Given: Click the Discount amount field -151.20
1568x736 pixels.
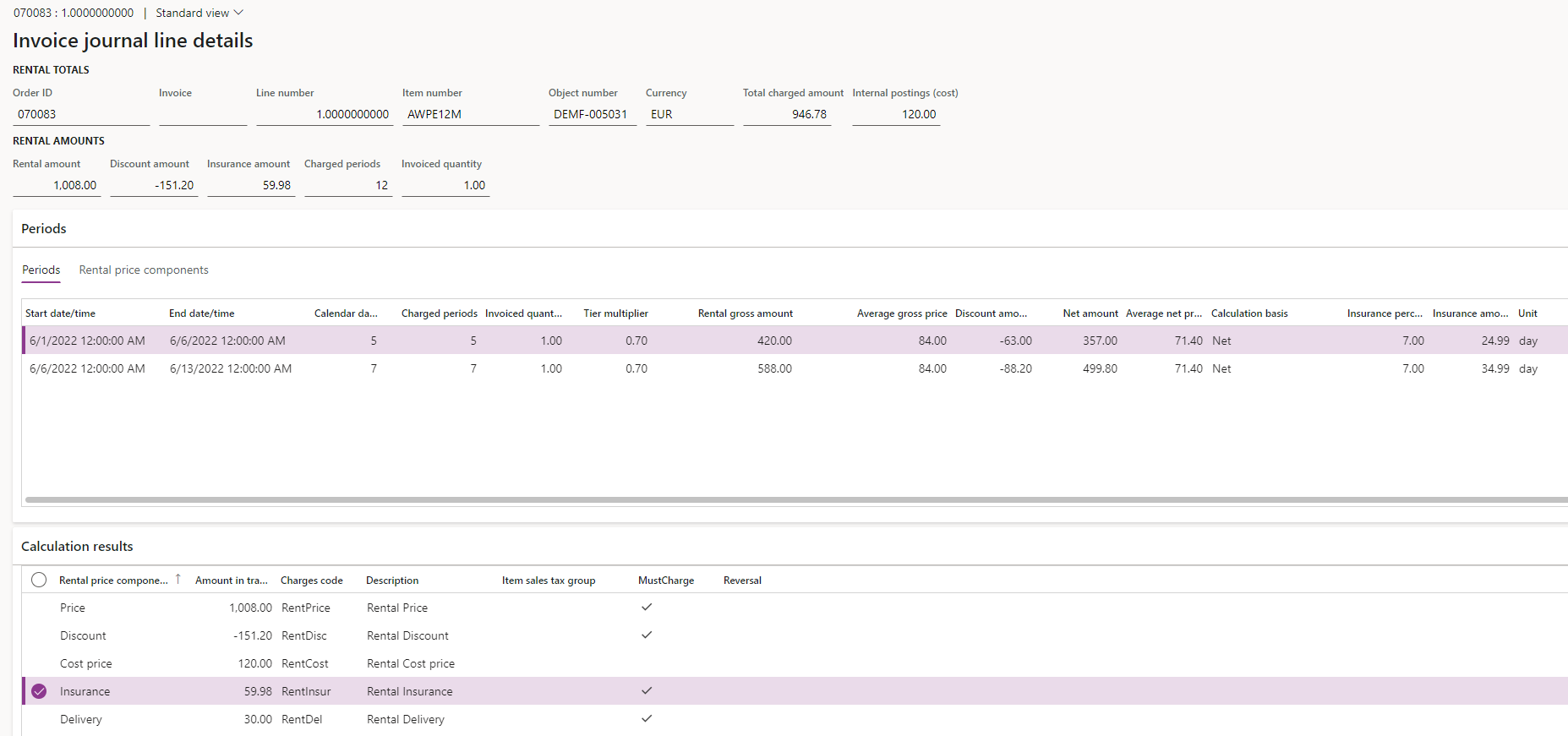Looking at the screenshot, I should pos(154,185).
